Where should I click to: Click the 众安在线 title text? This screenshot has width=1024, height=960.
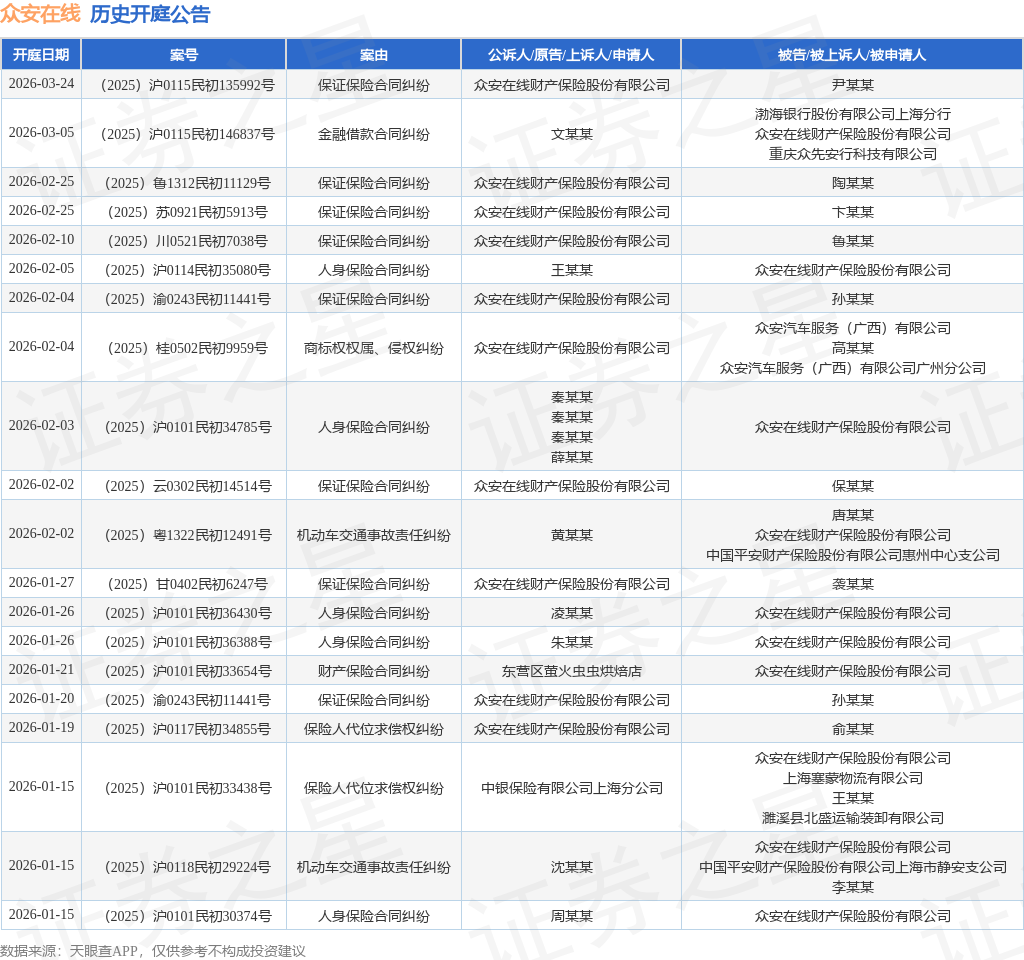pyautogui.click(x=40, y=14)
